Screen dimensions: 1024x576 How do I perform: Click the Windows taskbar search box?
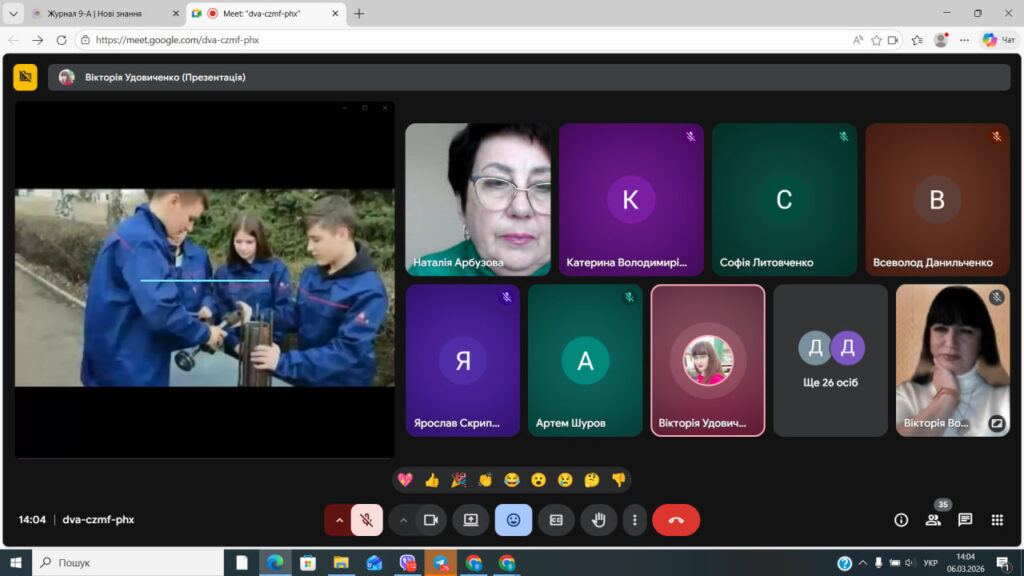tap(125, 563)
